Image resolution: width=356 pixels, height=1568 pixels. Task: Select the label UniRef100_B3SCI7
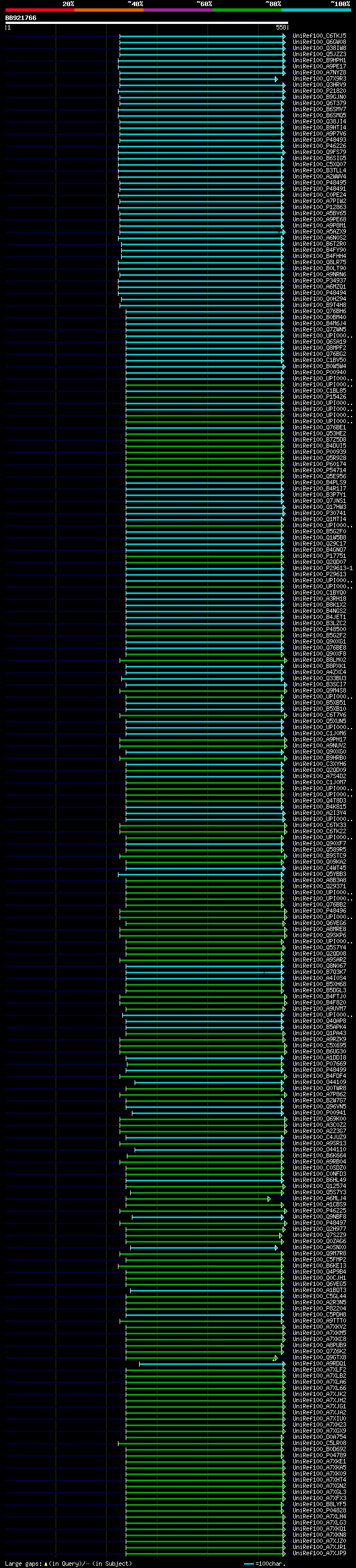pos(319,684)
